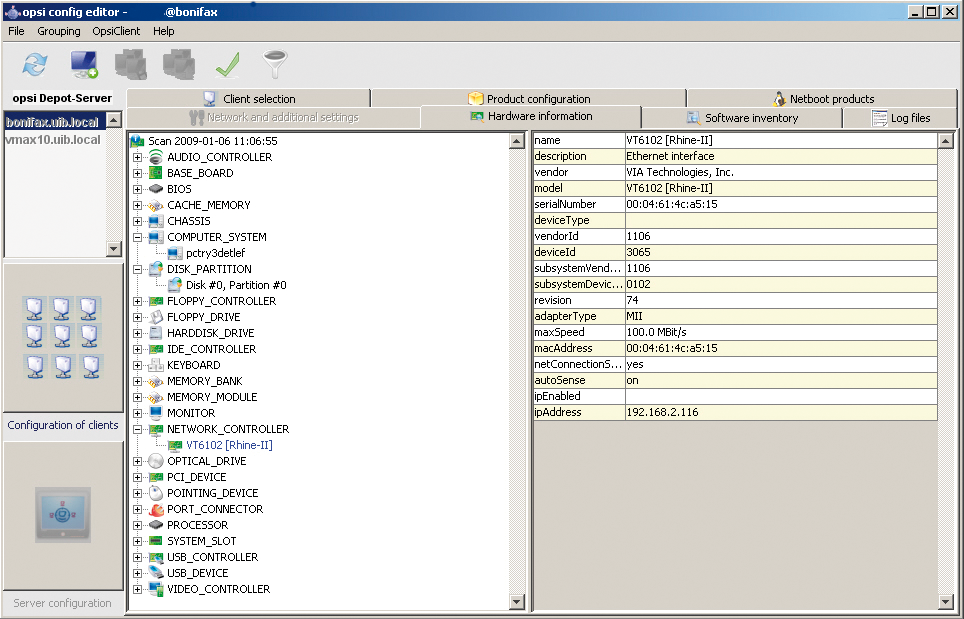
Task: Collapse the COMPUTER_SYSTEM node
Action: coord(138,237)
